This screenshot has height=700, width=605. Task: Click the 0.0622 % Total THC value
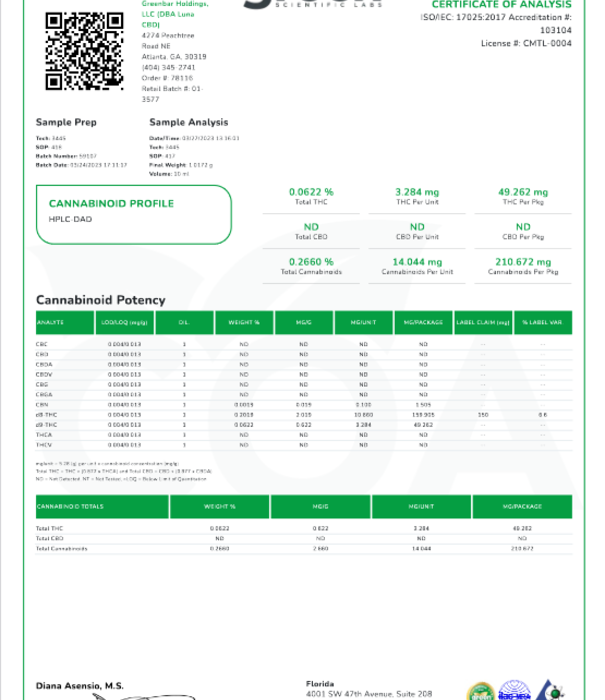(311, 192)
